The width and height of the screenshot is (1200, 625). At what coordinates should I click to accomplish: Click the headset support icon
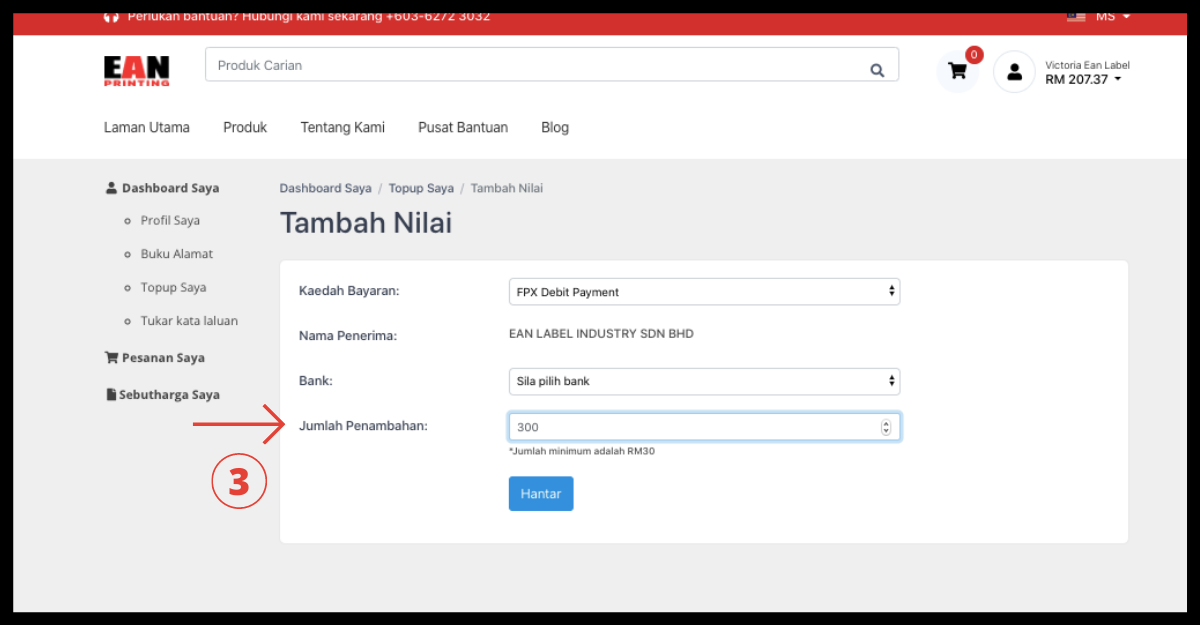coord(111,17)
